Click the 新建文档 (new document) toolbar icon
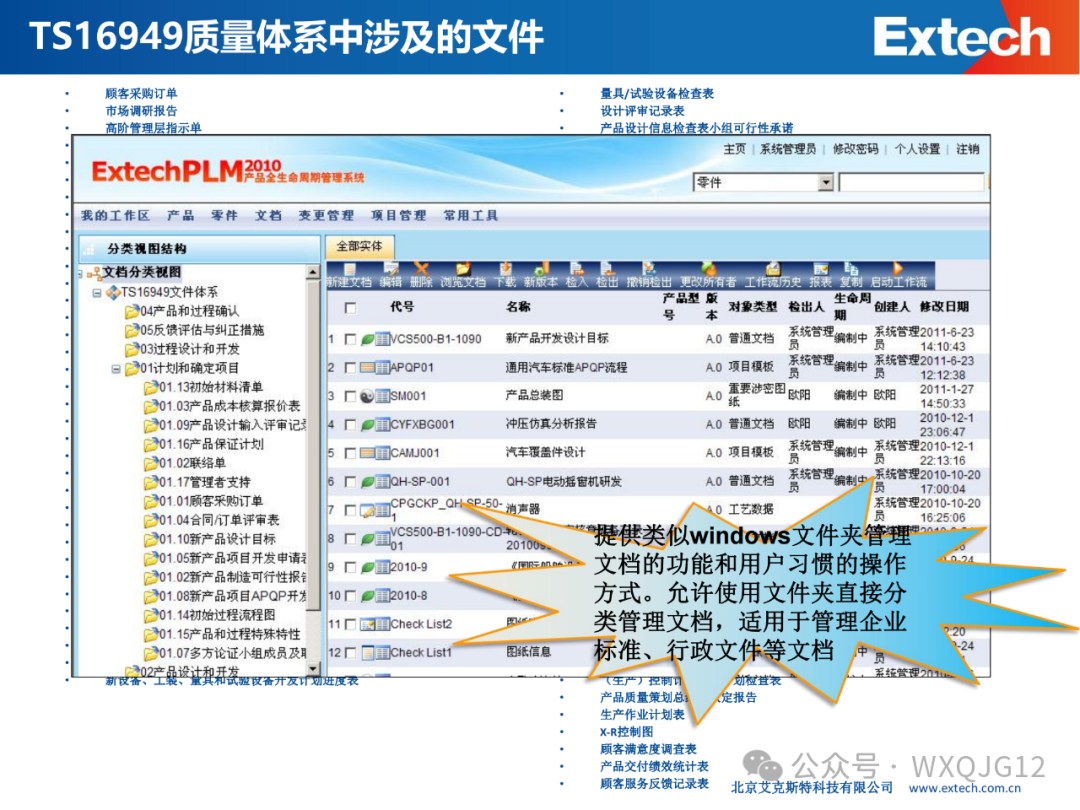The height and width of the screenshot is (810, 1080). pos(349,269)
